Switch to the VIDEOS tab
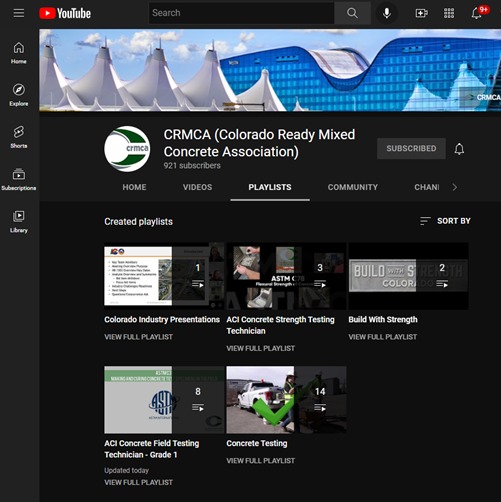 coord(197,187)
